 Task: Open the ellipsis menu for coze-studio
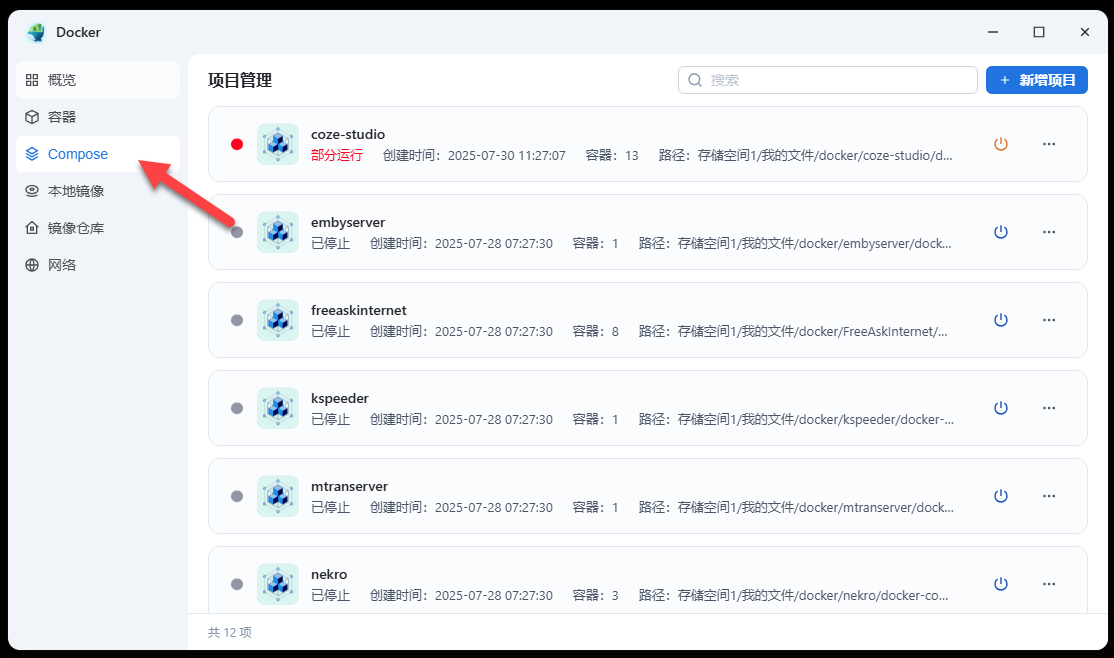[1049, 143]
